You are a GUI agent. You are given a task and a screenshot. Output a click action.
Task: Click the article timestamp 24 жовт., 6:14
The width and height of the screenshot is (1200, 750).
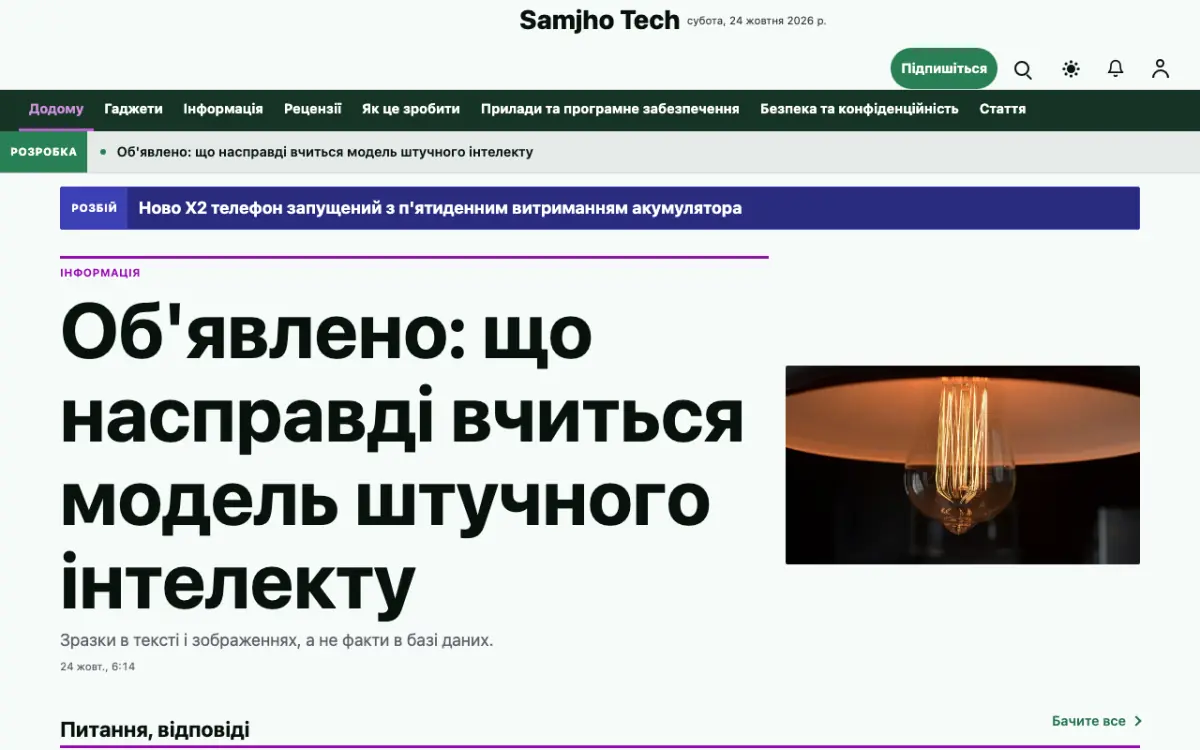pyautogui.click(x=97, y=666)
